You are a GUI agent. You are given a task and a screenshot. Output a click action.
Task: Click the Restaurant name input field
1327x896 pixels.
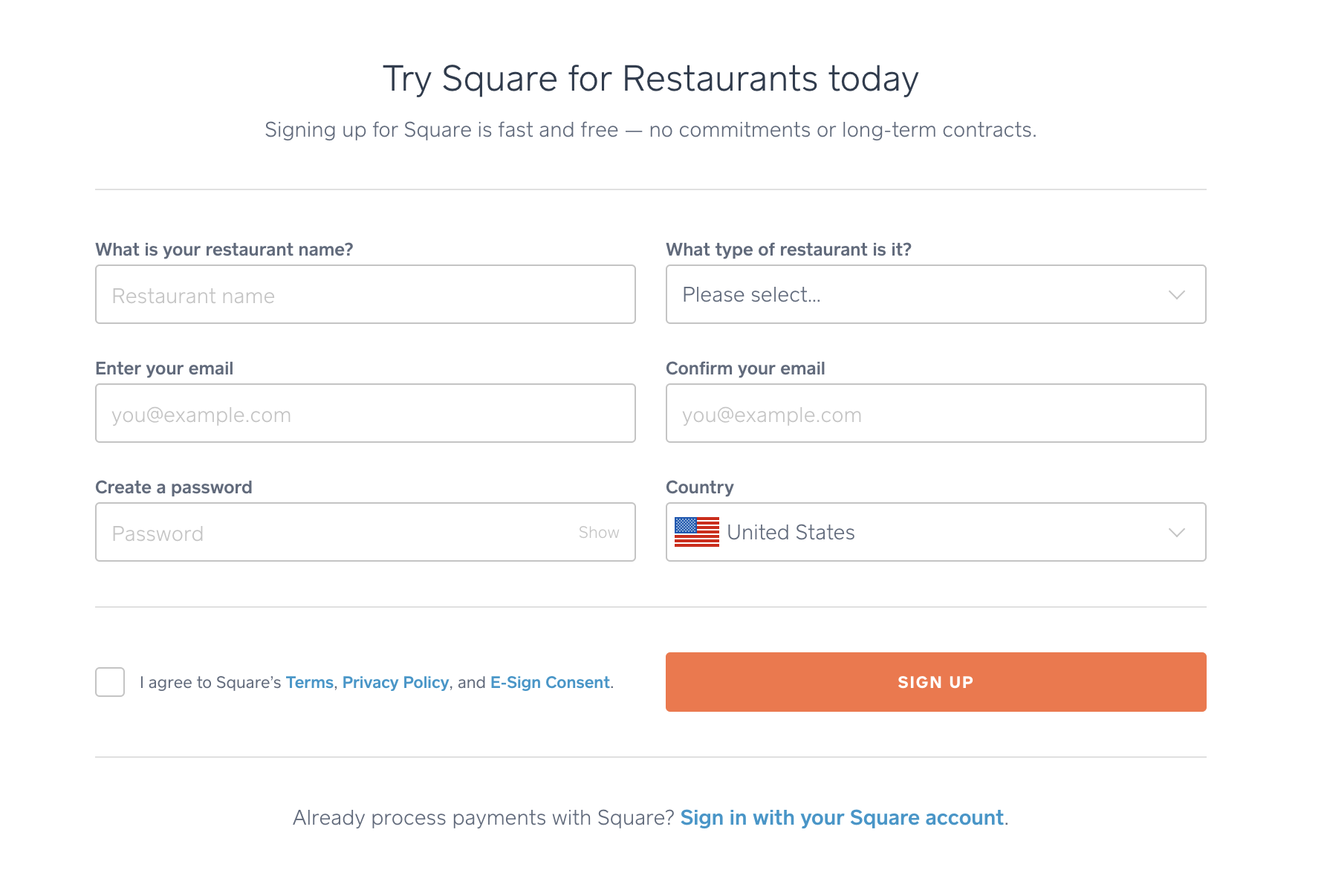pyautogui.click(x=365, y=294)
